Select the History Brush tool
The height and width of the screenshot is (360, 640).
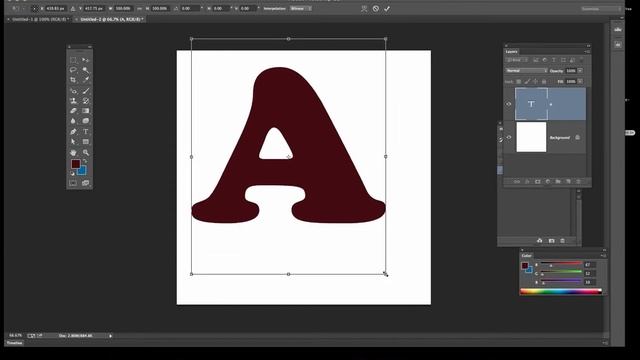point(86,101)
